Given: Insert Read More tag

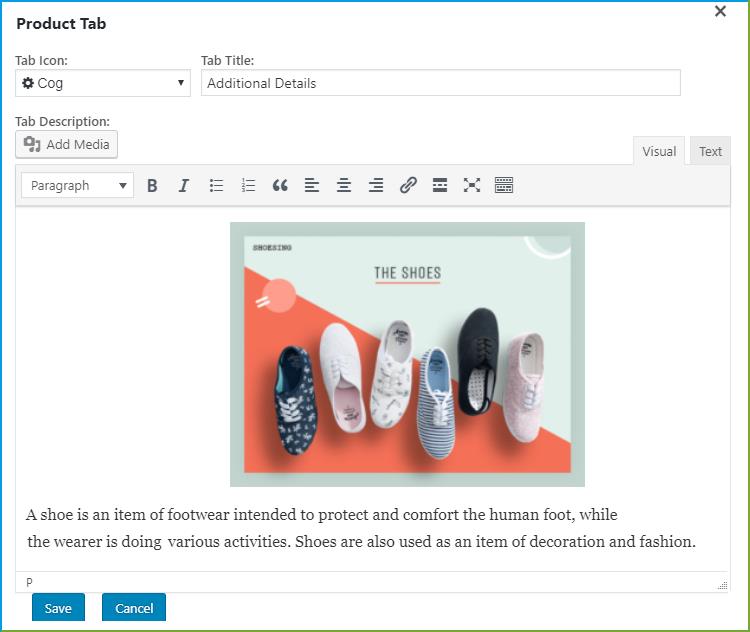Looking at the screenshot, I should point(440,185).
